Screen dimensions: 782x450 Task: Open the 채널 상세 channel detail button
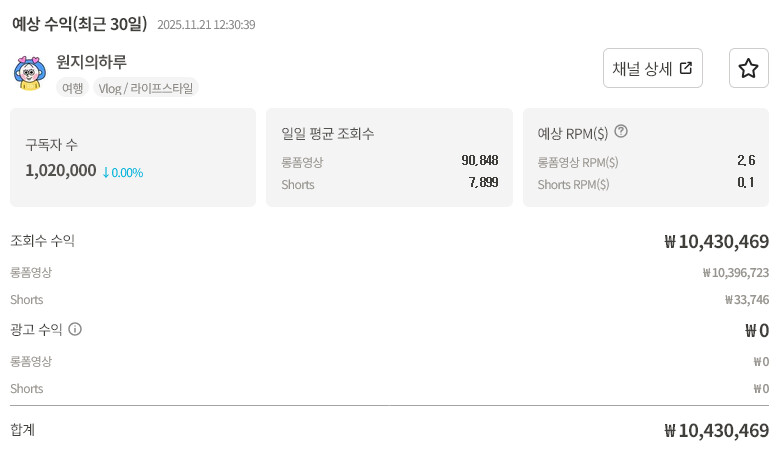click(x=652, y=68)
